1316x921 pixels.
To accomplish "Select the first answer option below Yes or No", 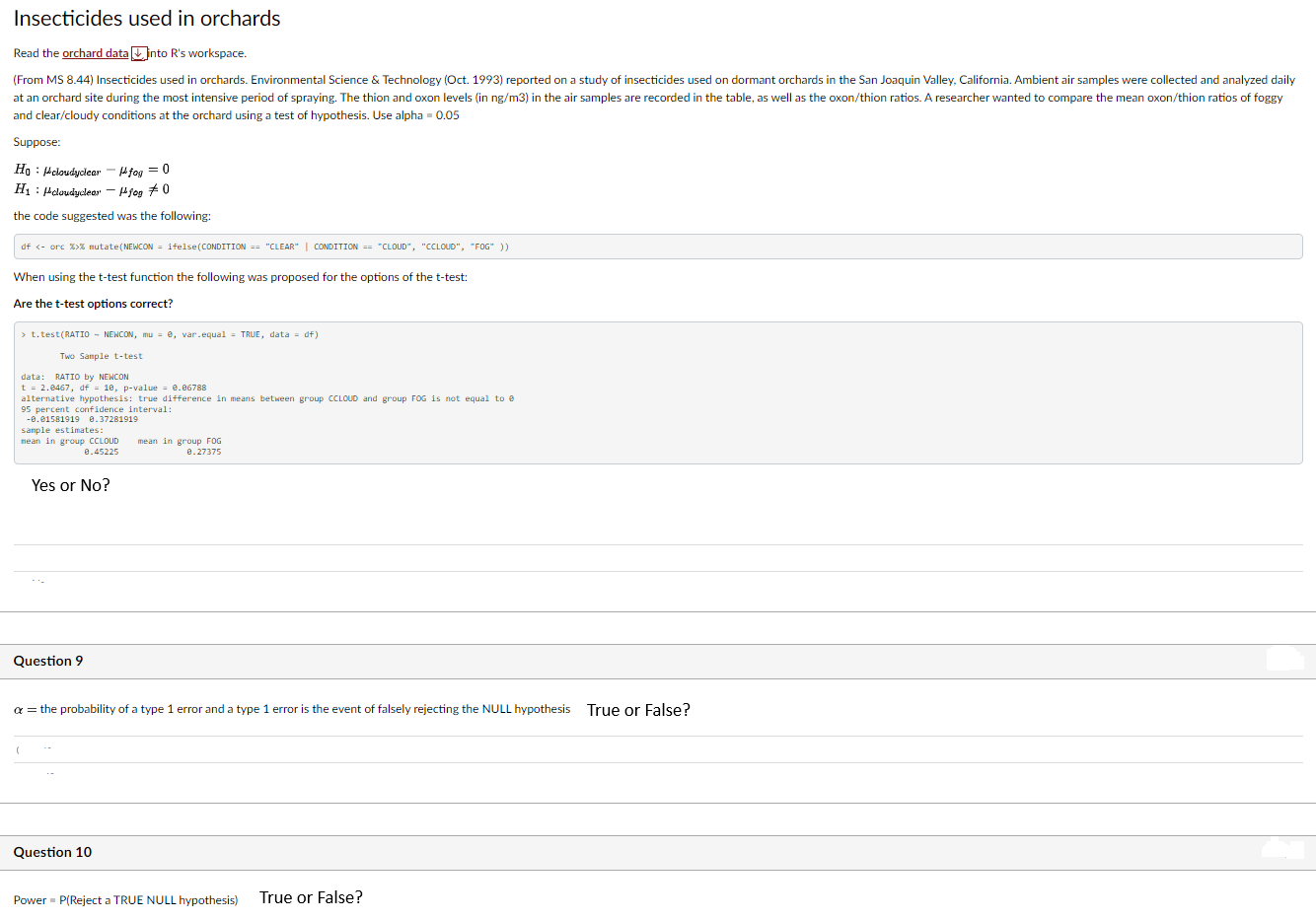I will [35, 579].
